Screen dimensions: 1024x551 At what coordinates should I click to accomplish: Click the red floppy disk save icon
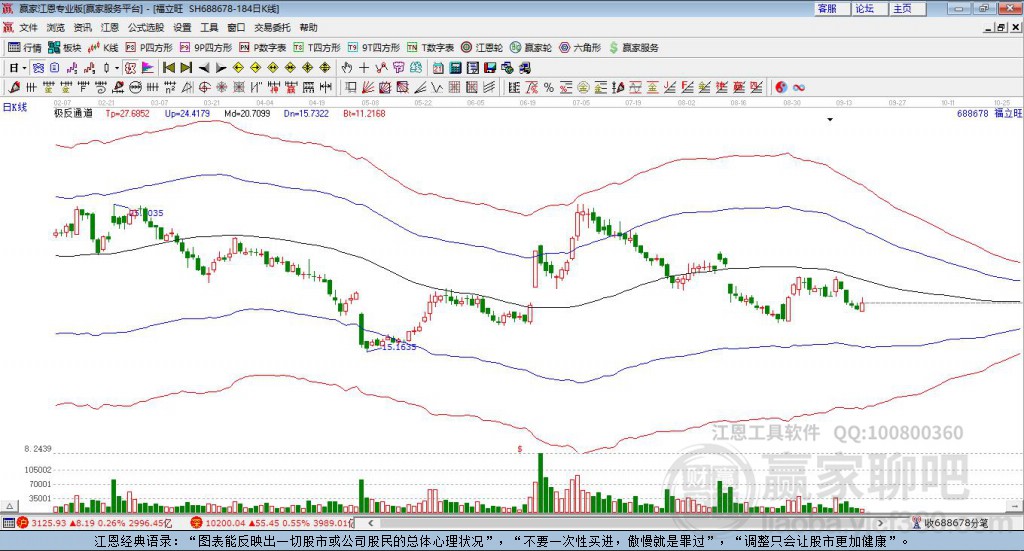coord(490,68)
